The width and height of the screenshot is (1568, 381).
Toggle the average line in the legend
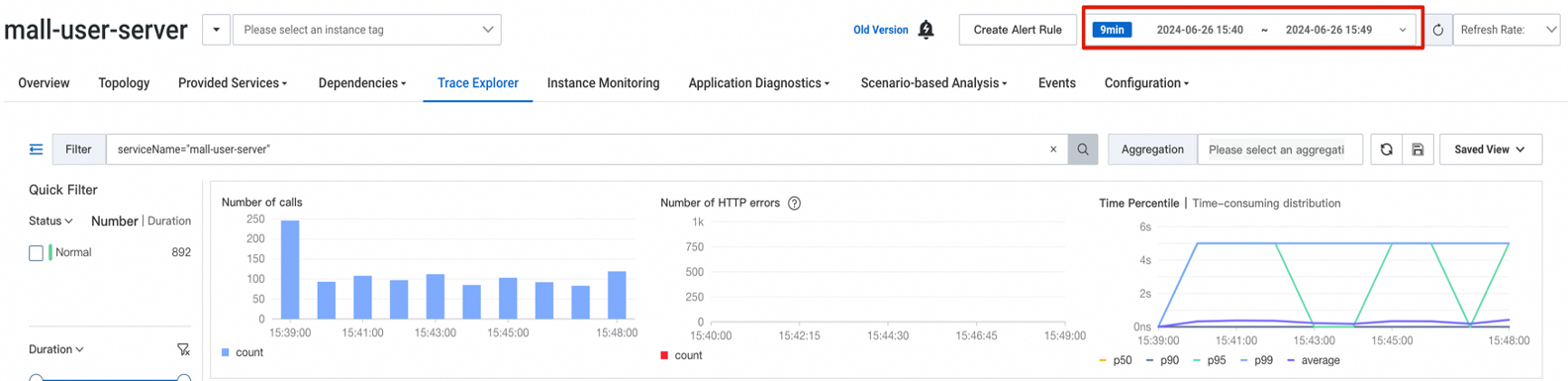pos(1313,360)
